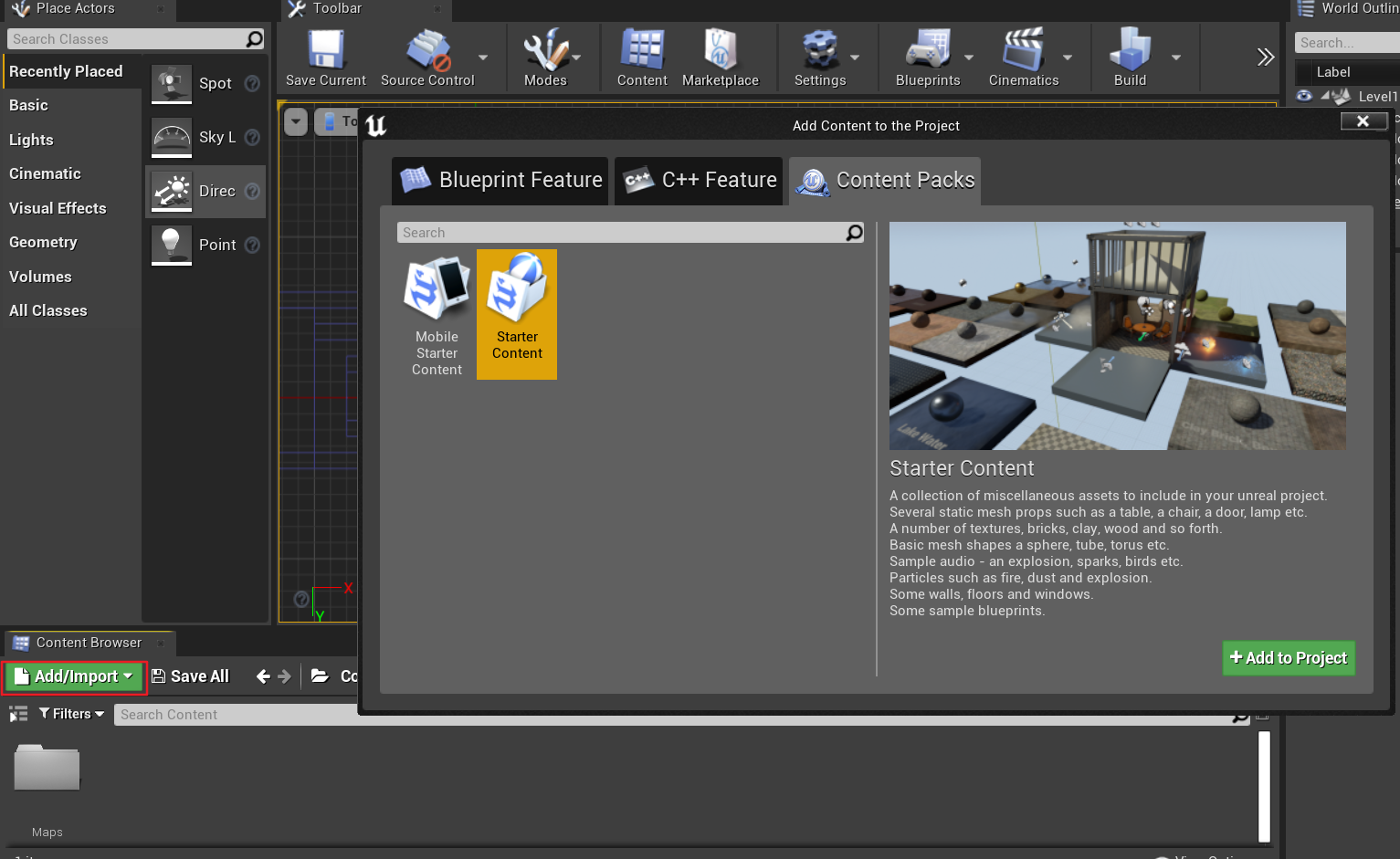The width and height of the screenshot is (1400, 859).
Task: Click the Starter Content preview image
Action: click(x=1117, y=336)
